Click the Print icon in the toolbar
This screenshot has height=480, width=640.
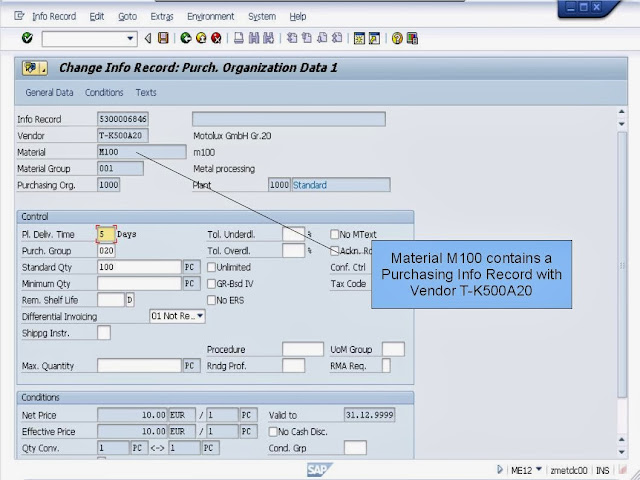tap(239, 38)
